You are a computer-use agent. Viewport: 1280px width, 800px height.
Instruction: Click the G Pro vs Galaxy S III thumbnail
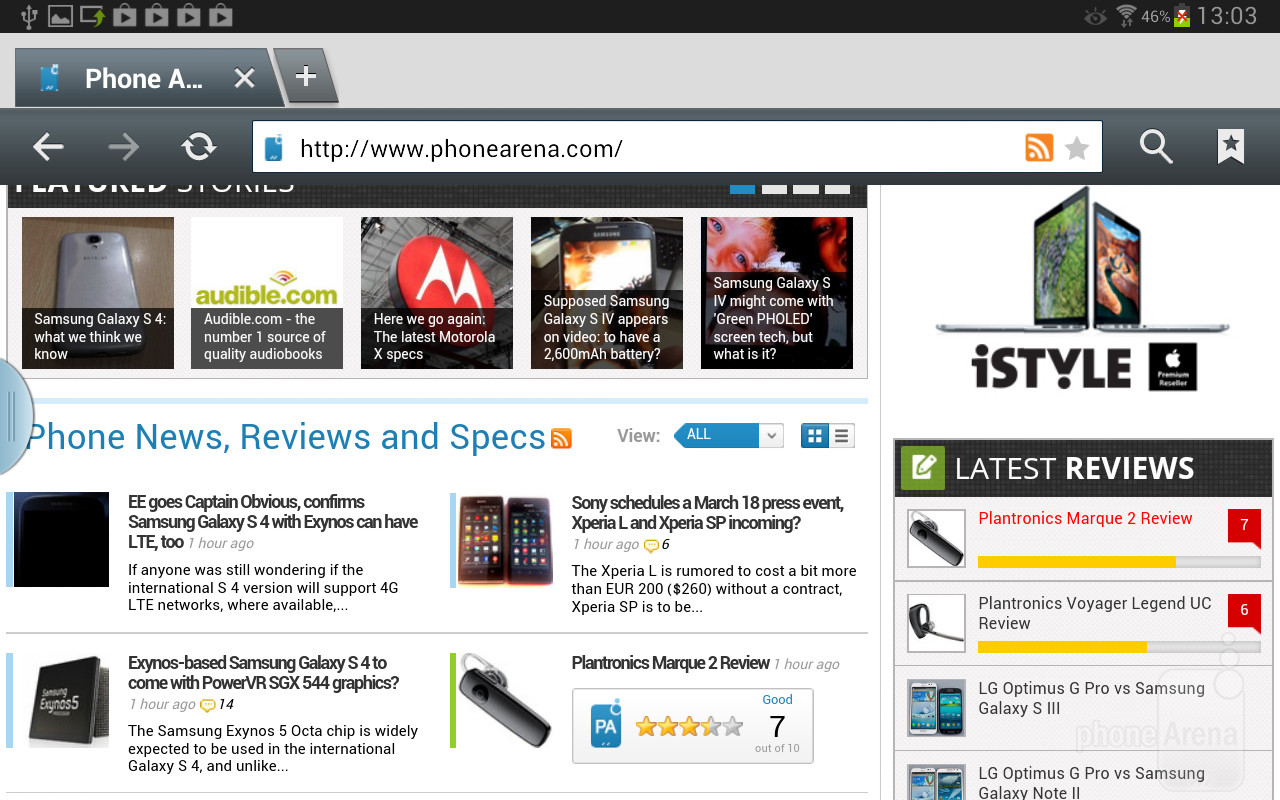[x=936, y=708]
